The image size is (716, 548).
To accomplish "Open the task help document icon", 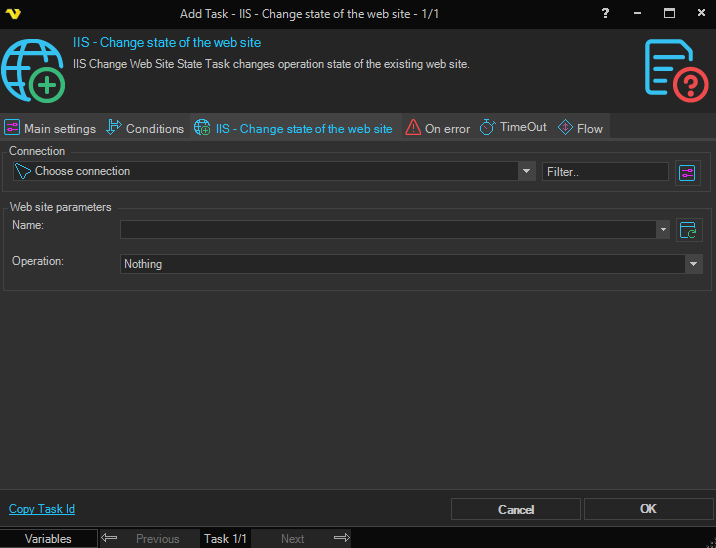I will pos(676,70).
